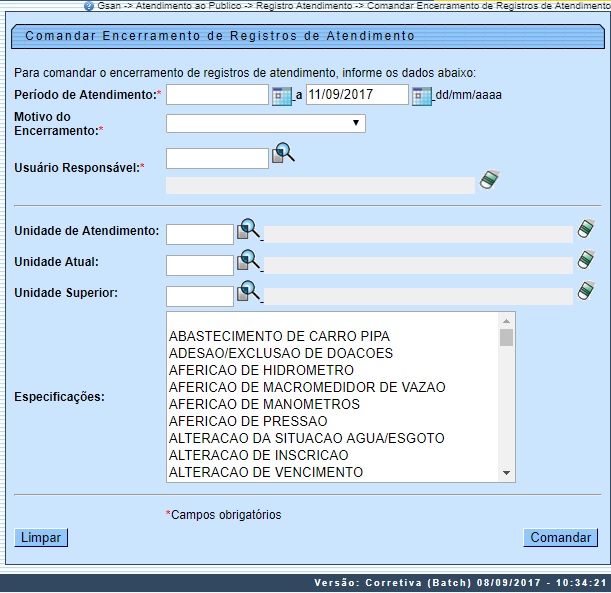Click Especificações scrollbar up arrow

[507, 321]
